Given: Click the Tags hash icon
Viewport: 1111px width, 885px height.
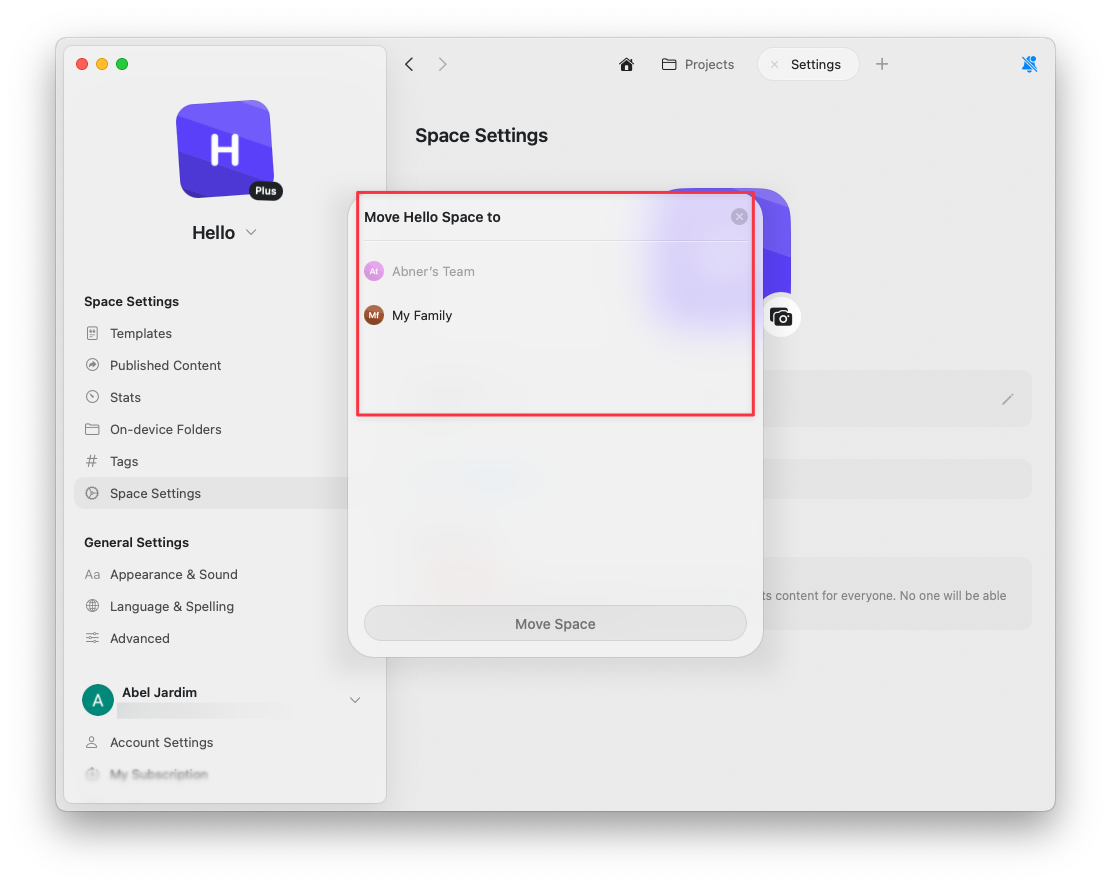Looking at the screenshot, I should 92,461.
